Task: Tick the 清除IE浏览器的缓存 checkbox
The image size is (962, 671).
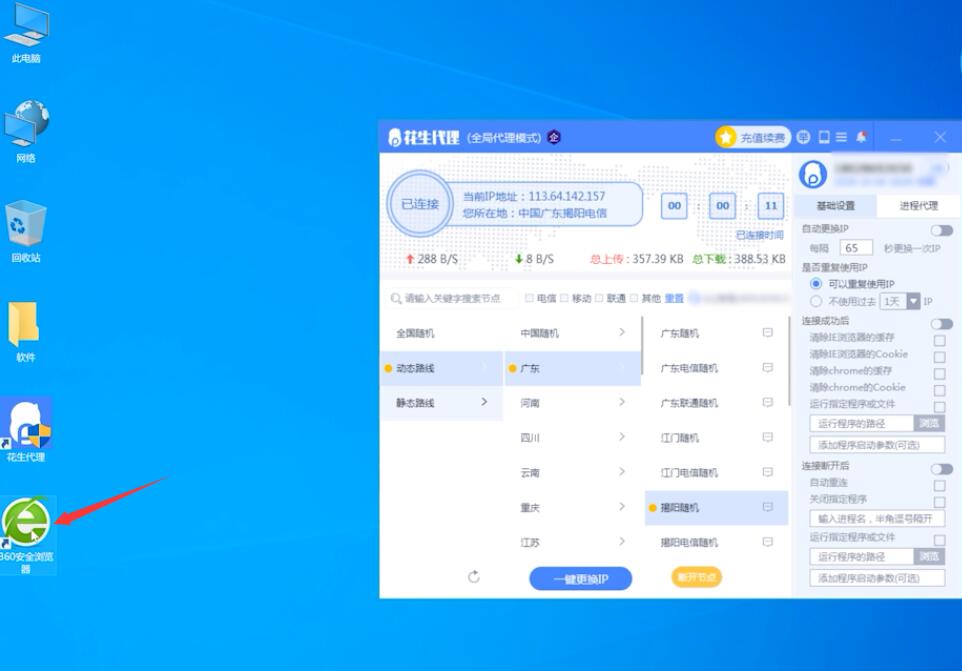Action: click(x=939, y=340)
